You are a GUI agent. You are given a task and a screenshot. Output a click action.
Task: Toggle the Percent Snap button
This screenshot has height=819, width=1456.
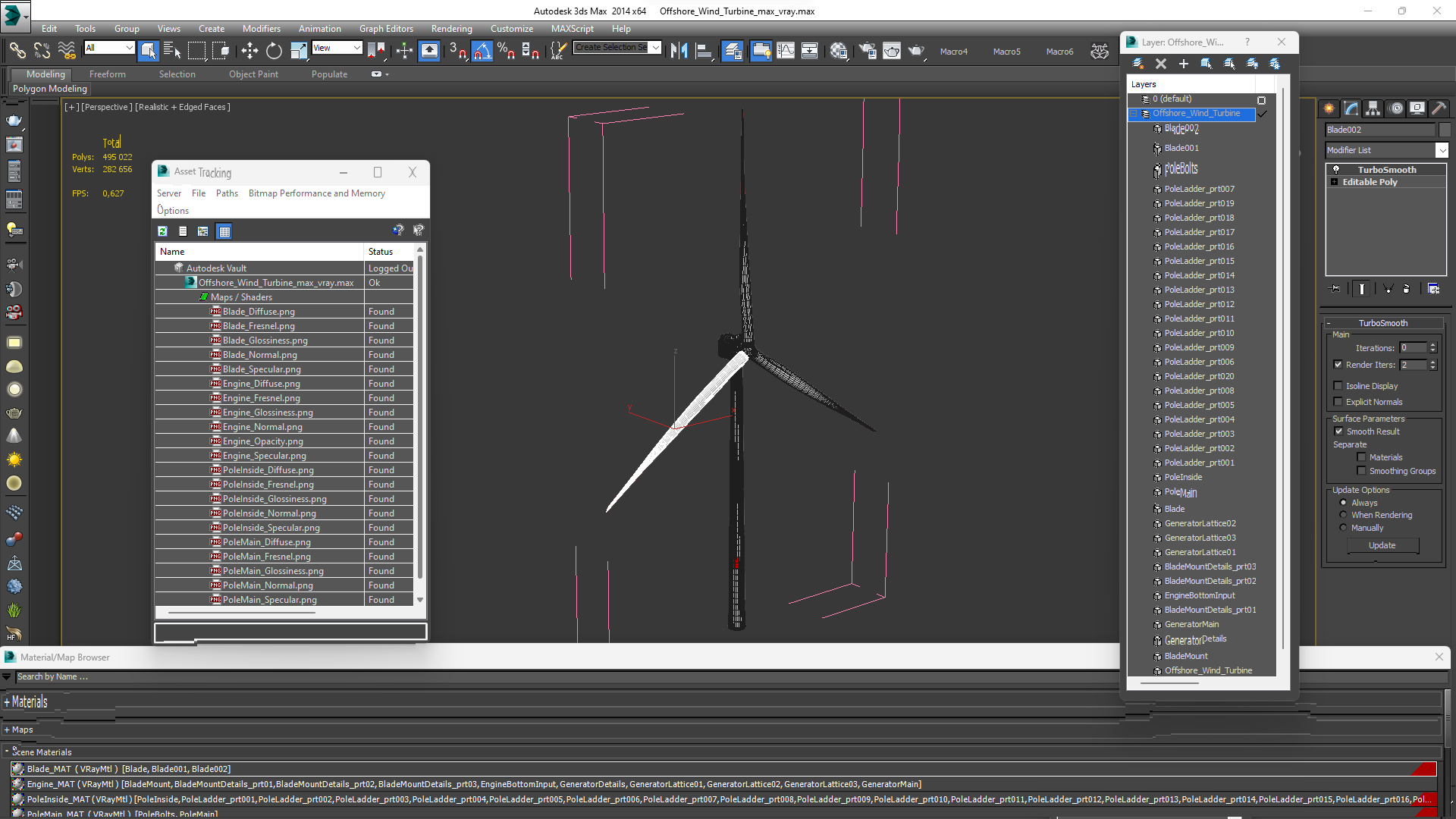506,51
